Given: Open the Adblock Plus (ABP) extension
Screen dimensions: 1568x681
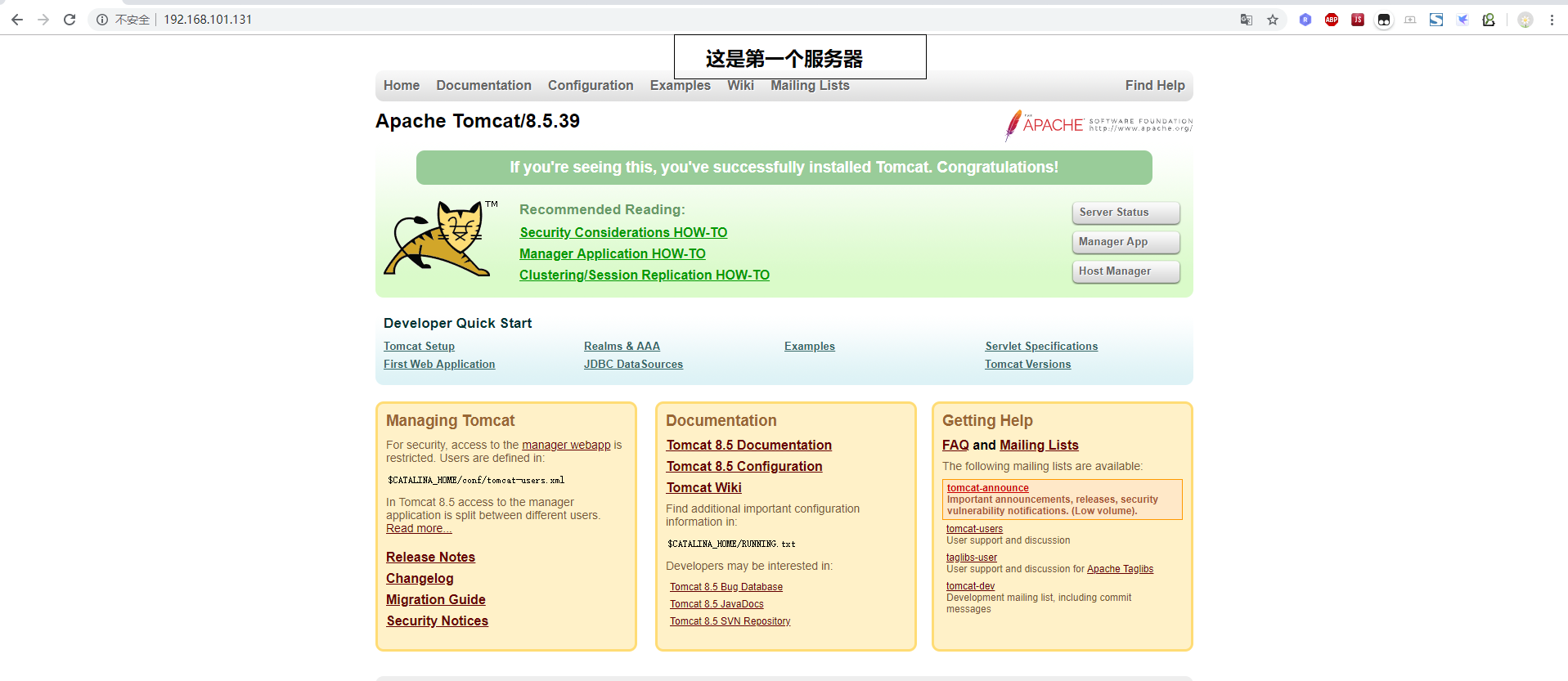Looking at the screenshot, I should coord(1332,20).
